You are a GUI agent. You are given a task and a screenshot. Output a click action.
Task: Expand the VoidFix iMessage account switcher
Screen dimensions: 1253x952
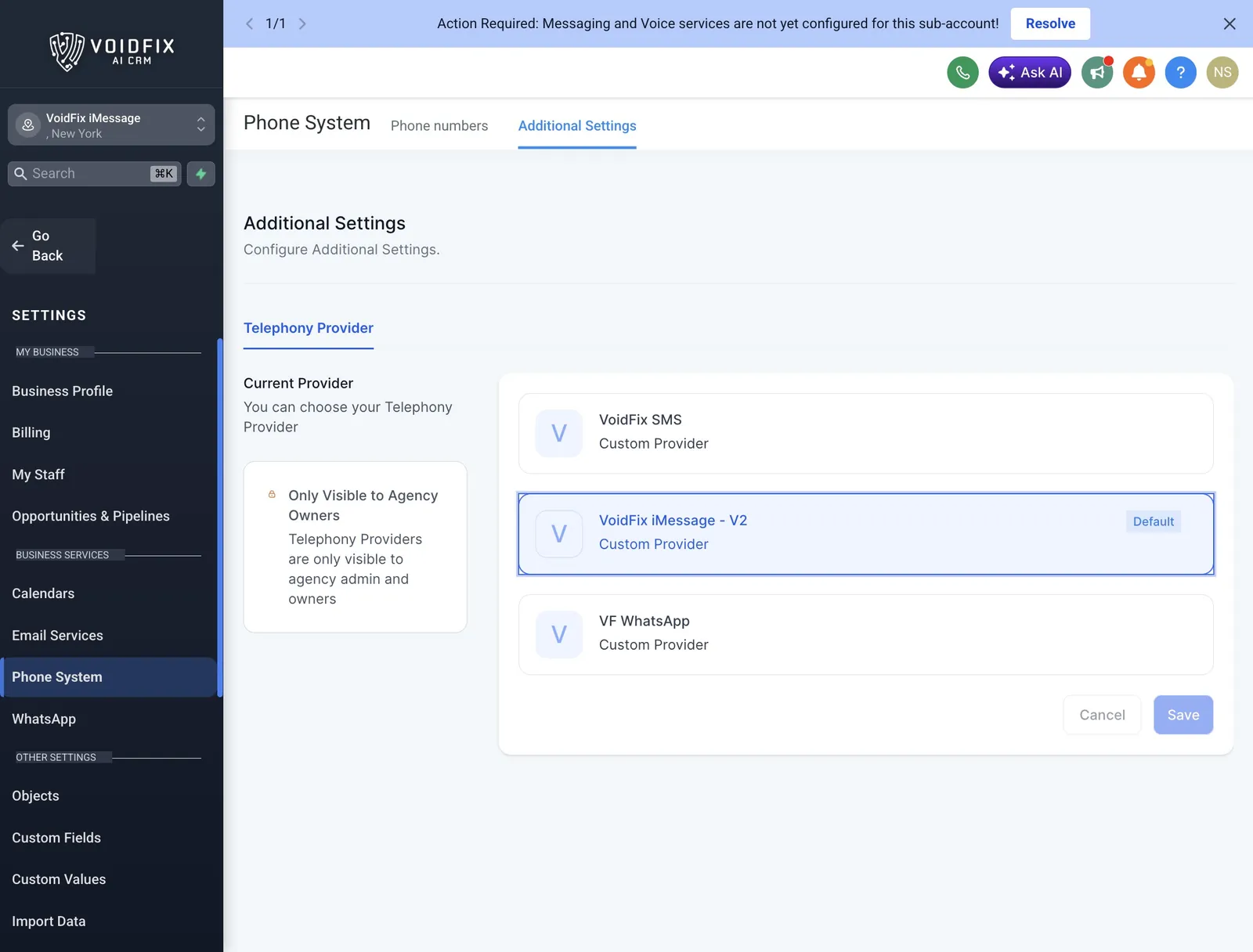[111, 125]
